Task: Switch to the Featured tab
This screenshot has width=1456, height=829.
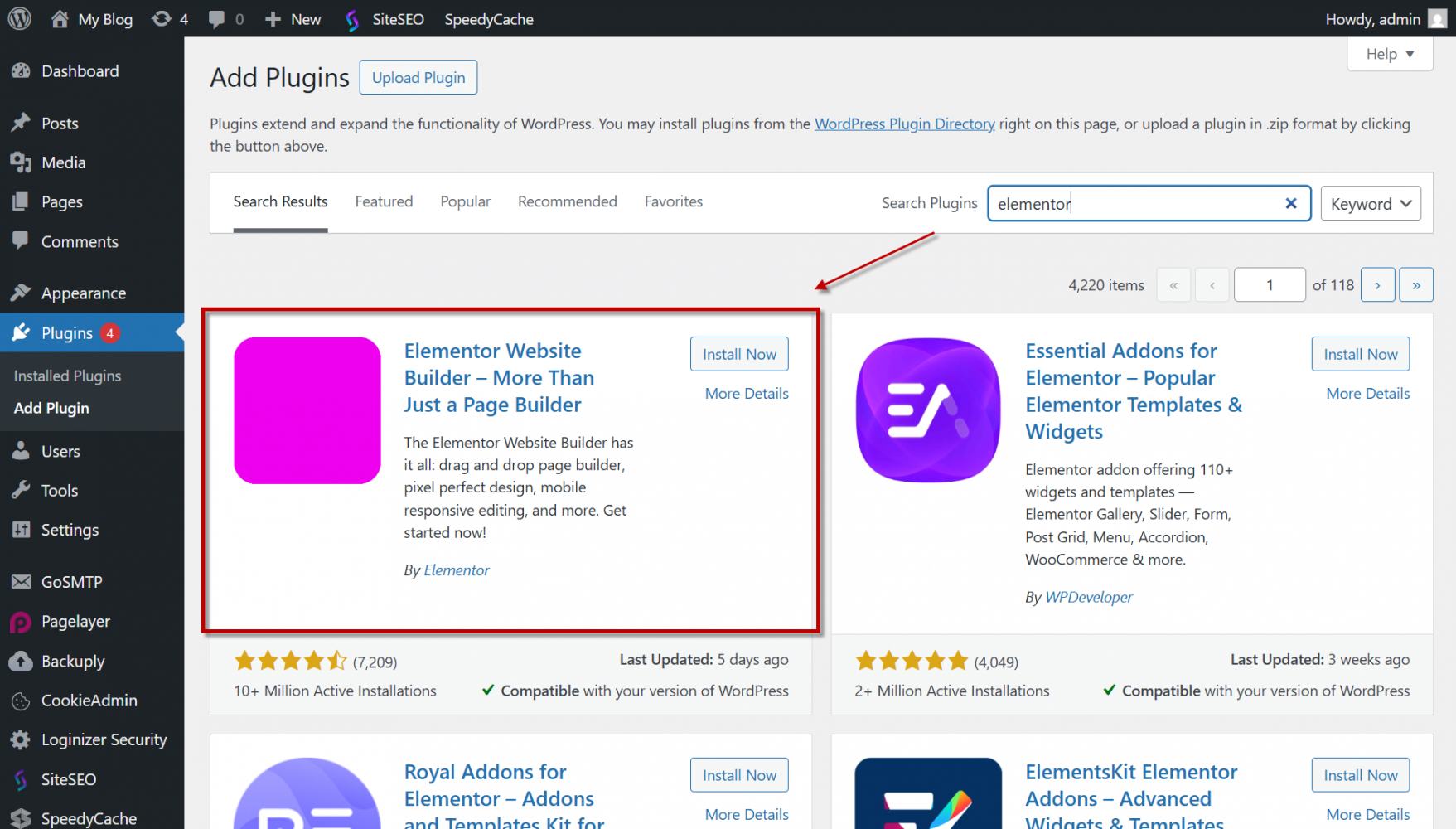Action: [384, 201]
